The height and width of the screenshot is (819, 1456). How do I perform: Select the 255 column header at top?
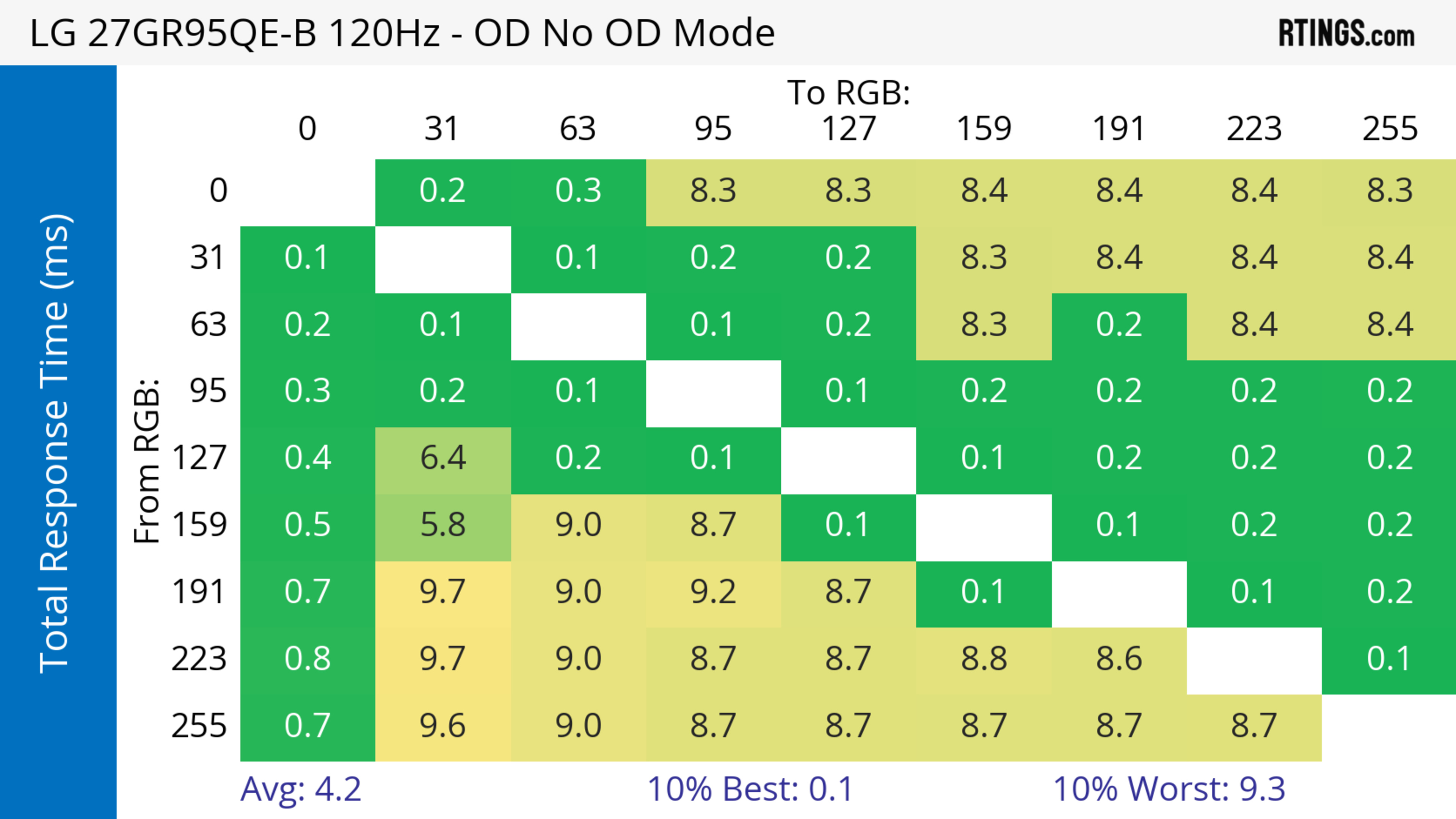[1389, 129]
